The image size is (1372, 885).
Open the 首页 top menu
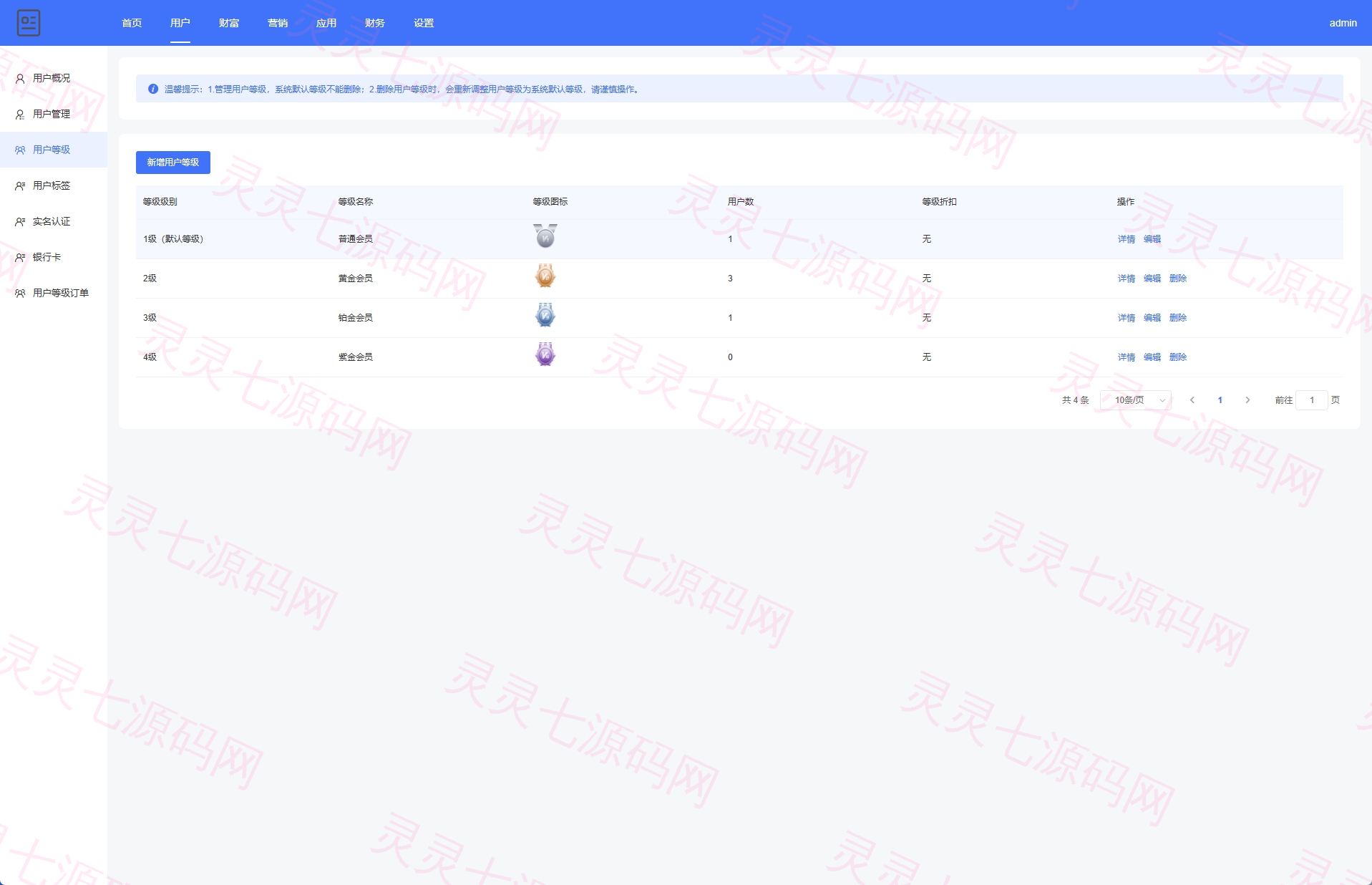click(x=132, y=23)
